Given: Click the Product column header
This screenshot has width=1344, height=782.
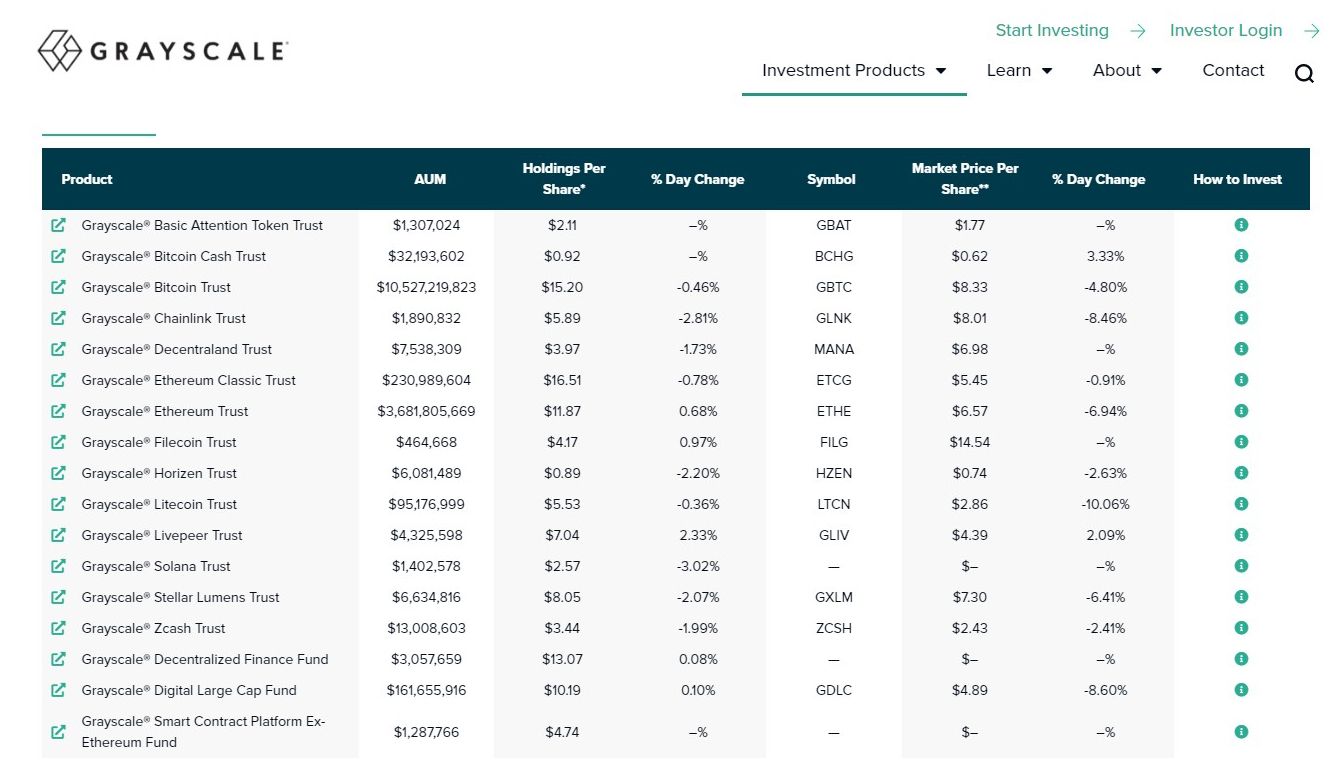Looking at the screenshot, I should point(87,179).
